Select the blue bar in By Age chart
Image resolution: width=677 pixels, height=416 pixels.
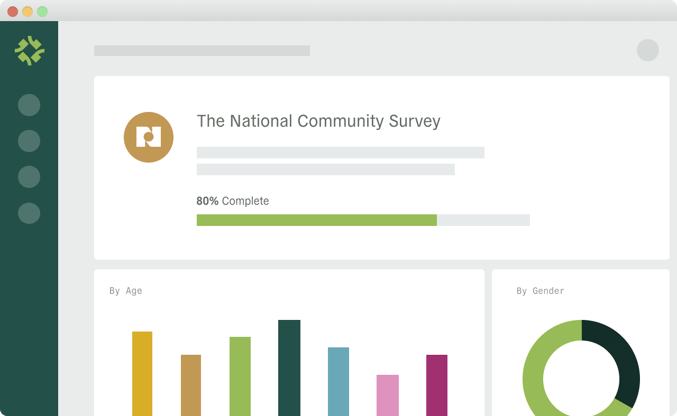(338, 381)
